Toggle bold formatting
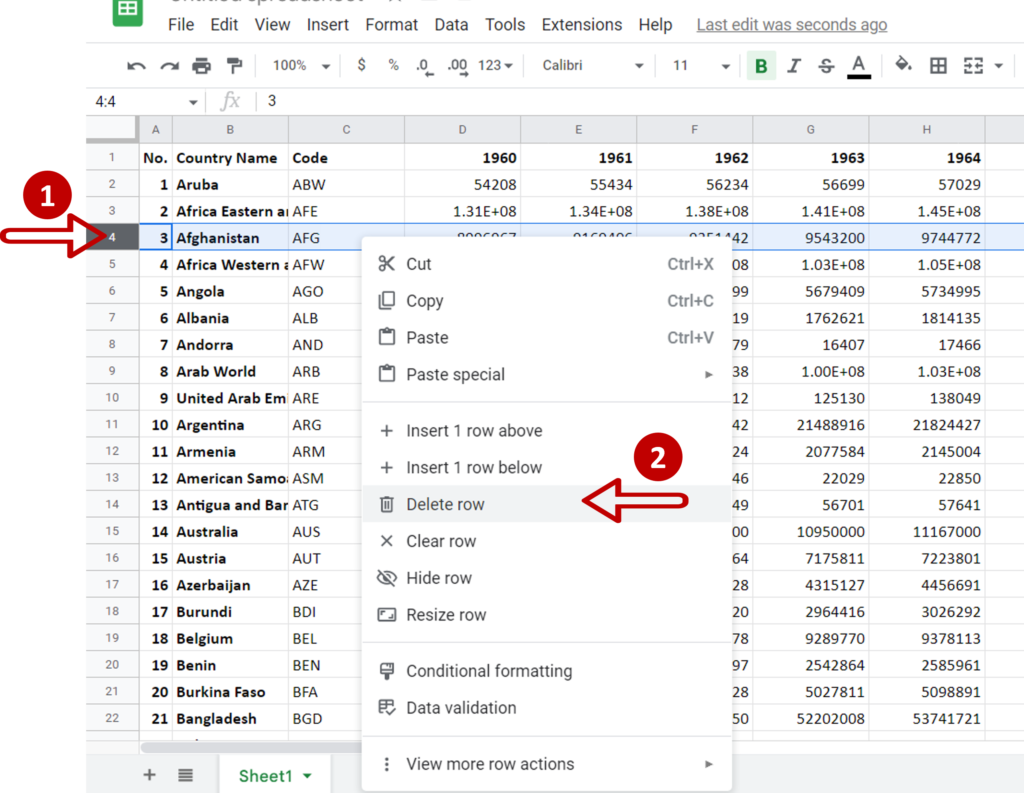Image resolution: width=1024 pixels, height=793 pixels. coord(760,65)
